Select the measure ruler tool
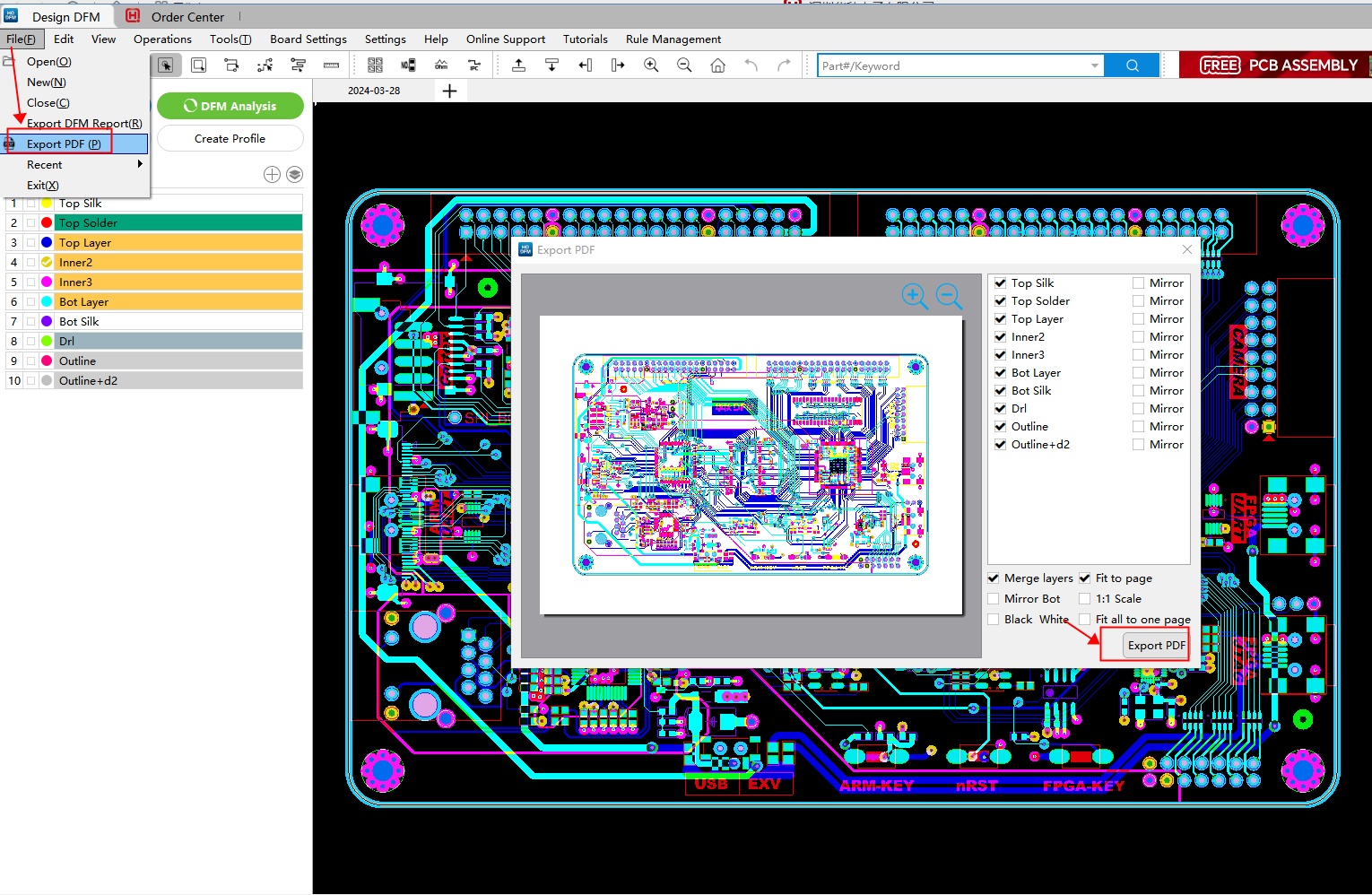1372x895 pixels. 331,65
